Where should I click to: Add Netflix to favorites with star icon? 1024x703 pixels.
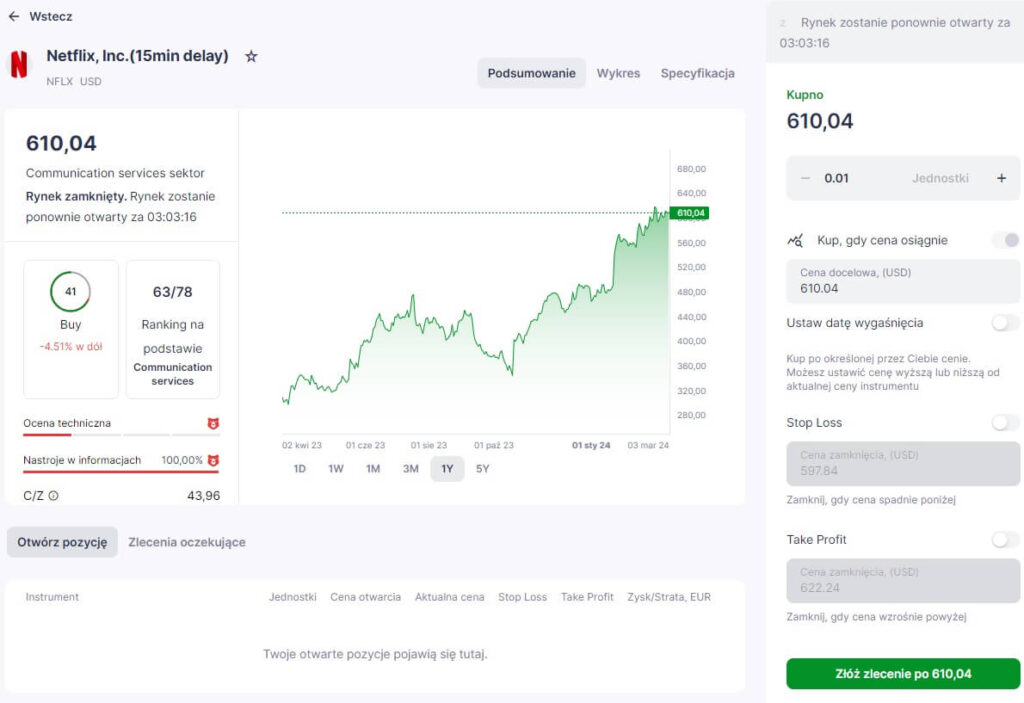251,57
